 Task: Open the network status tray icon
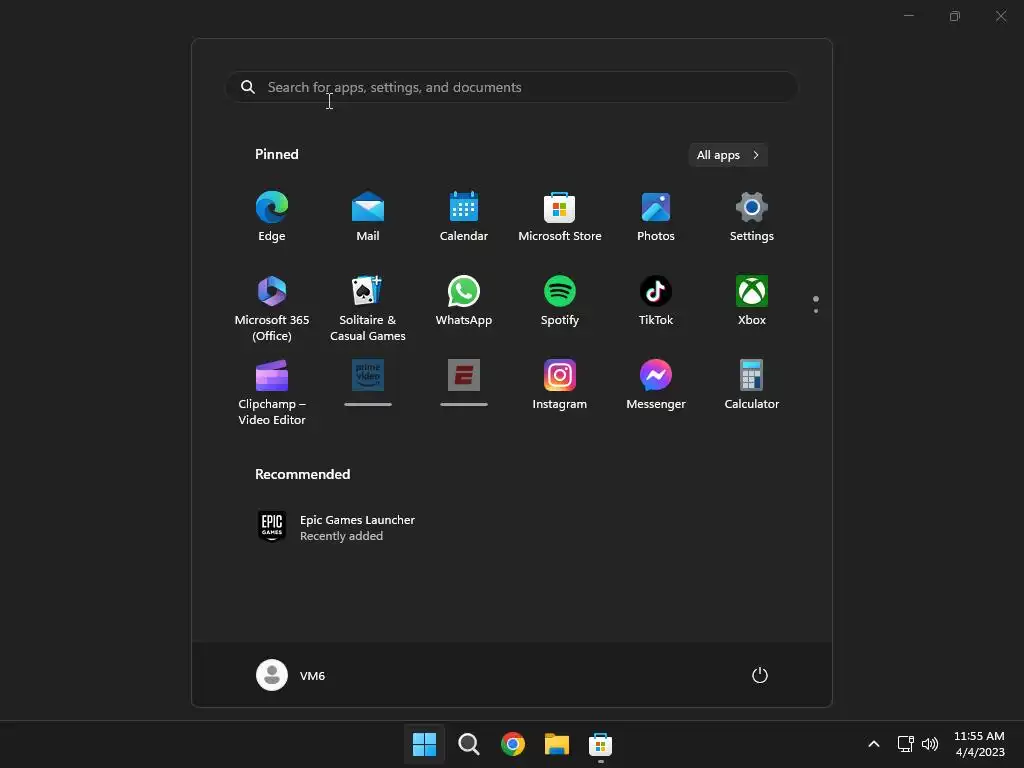tap(905, 744)
